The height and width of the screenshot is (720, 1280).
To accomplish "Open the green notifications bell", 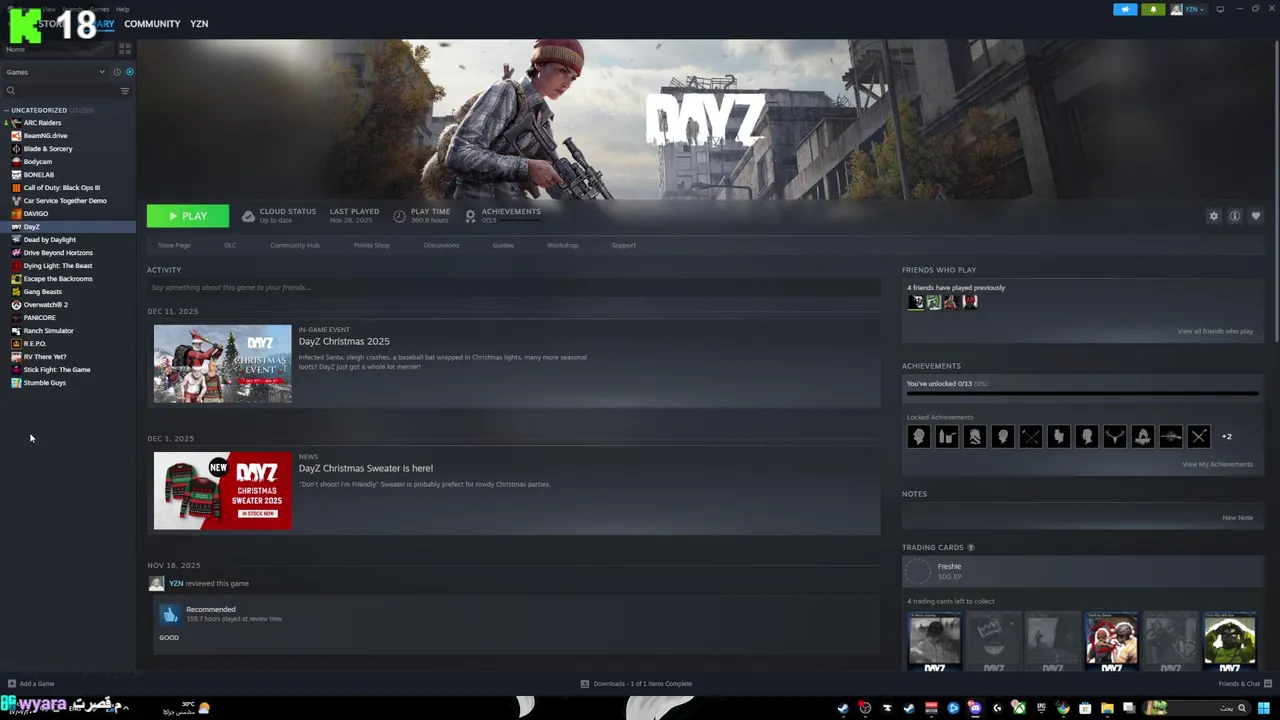I will pos(1153,9).
